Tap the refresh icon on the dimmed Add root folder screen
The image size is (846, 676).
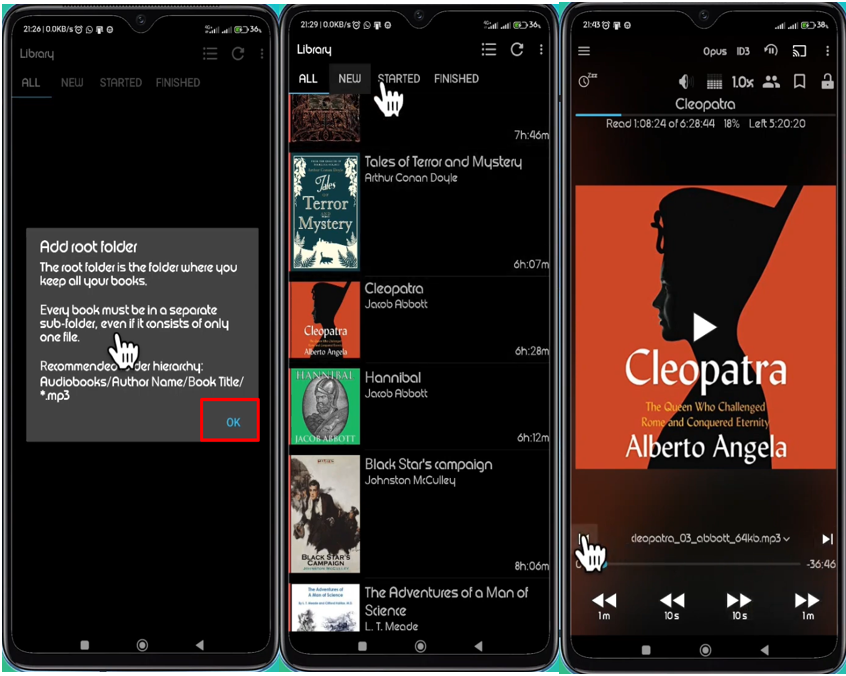click(238, 53)
